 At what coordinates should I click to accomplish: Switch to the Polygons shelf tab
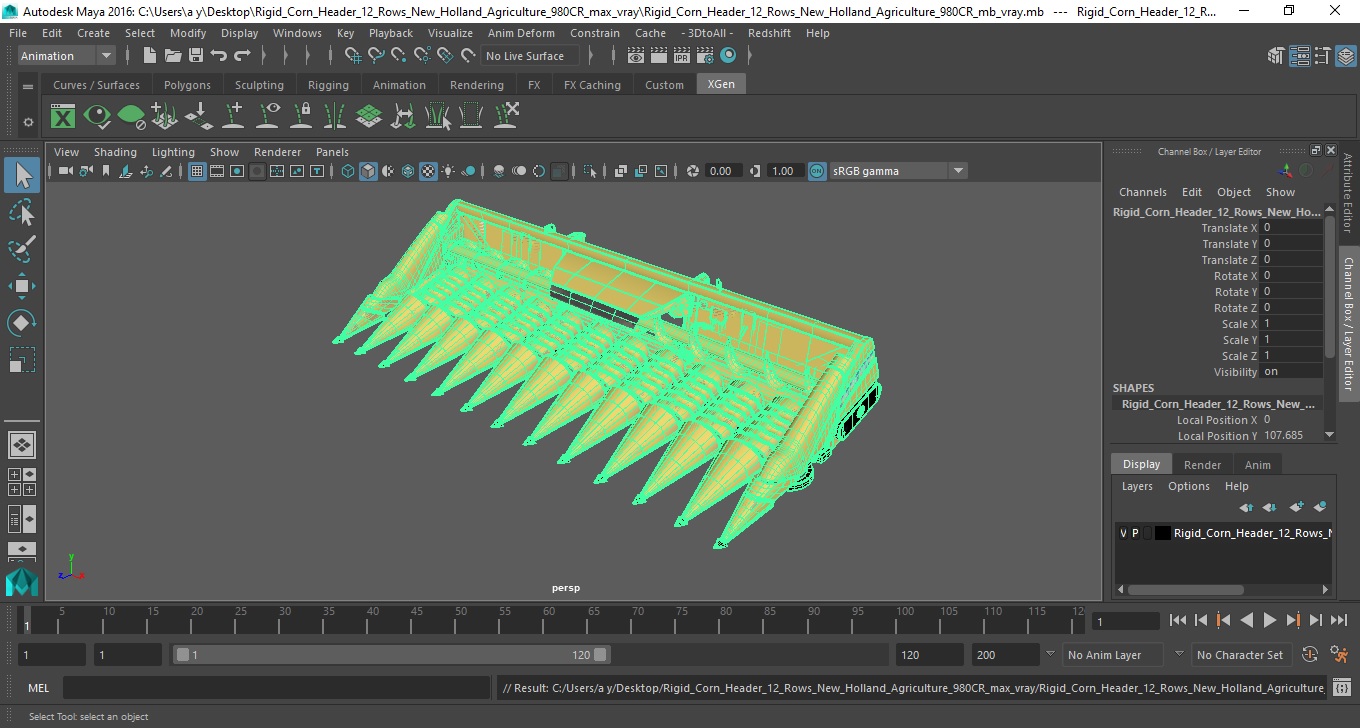(x=187, y=85)
